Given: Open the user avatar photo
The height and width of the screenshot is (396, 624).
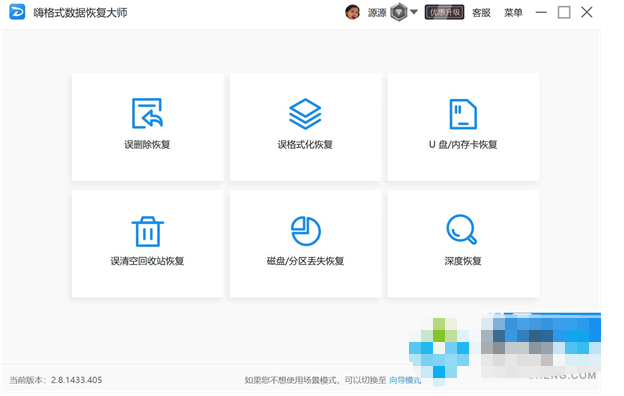Looking at the screenshot, I should point(353,12).
